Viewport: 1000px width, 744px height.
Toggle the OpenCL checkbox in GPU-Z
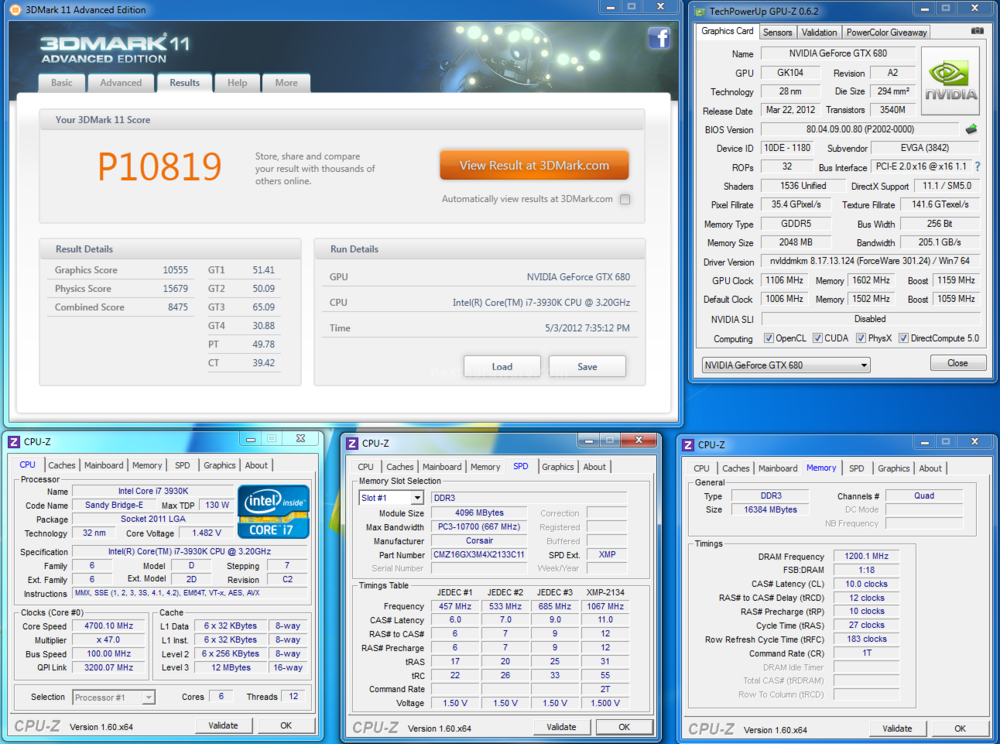[768, 339]
